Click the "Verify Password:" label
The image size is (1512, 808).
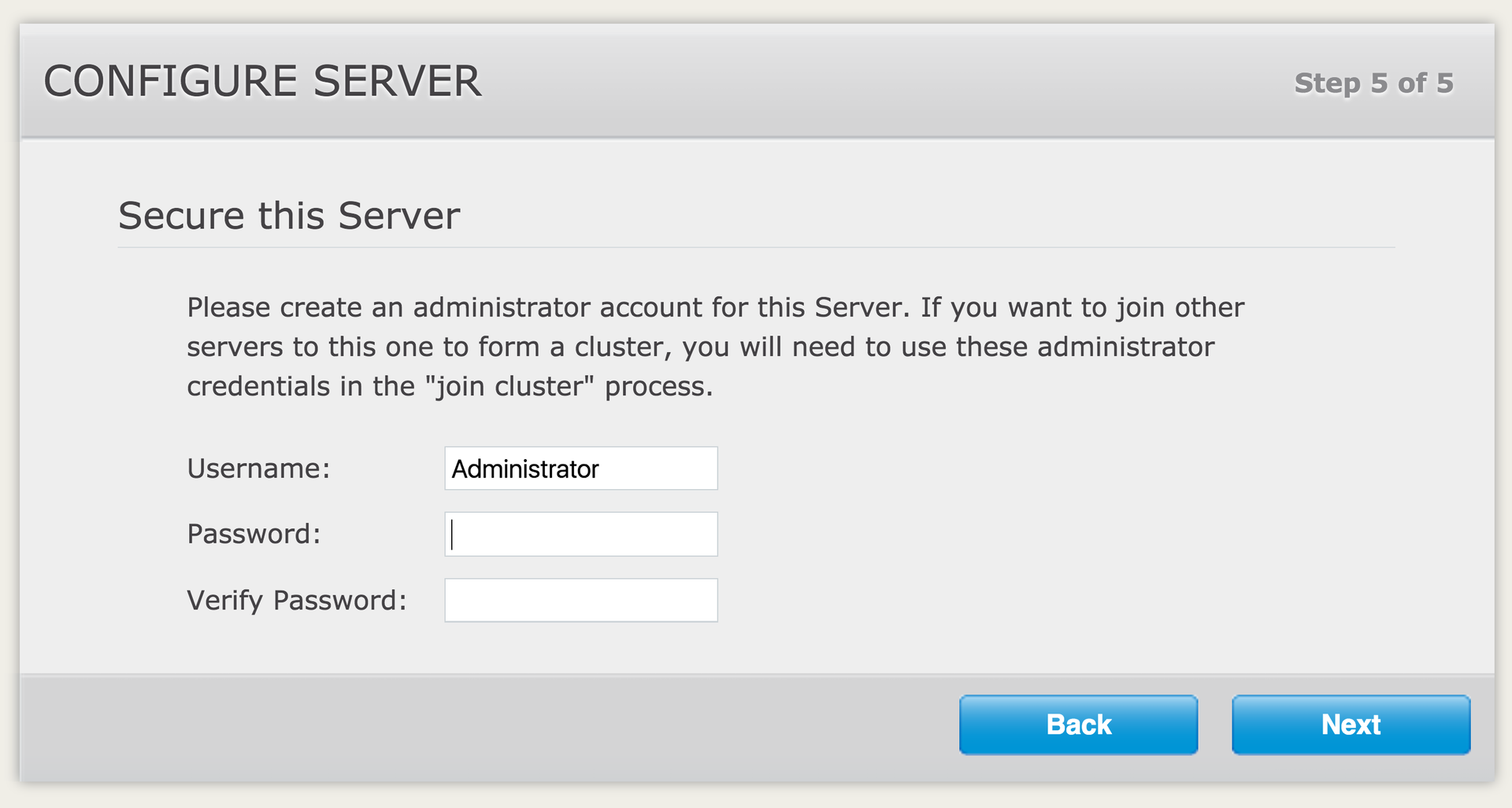coord(297,600)
